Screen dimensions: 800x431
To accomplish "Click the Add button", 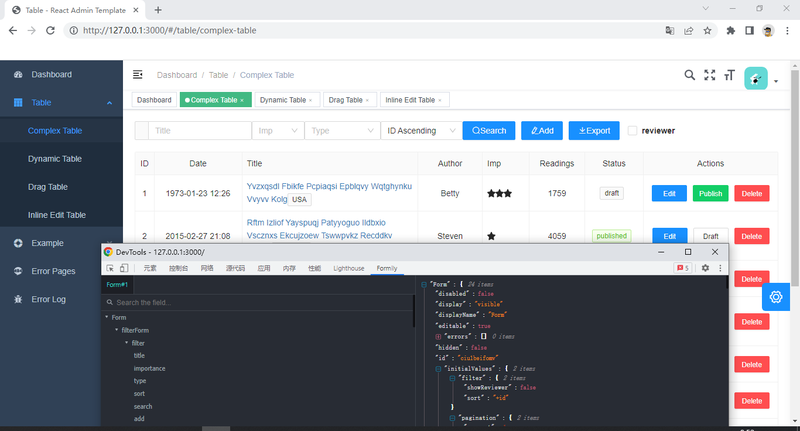I will pyautogui.click(x=542, y=131).
